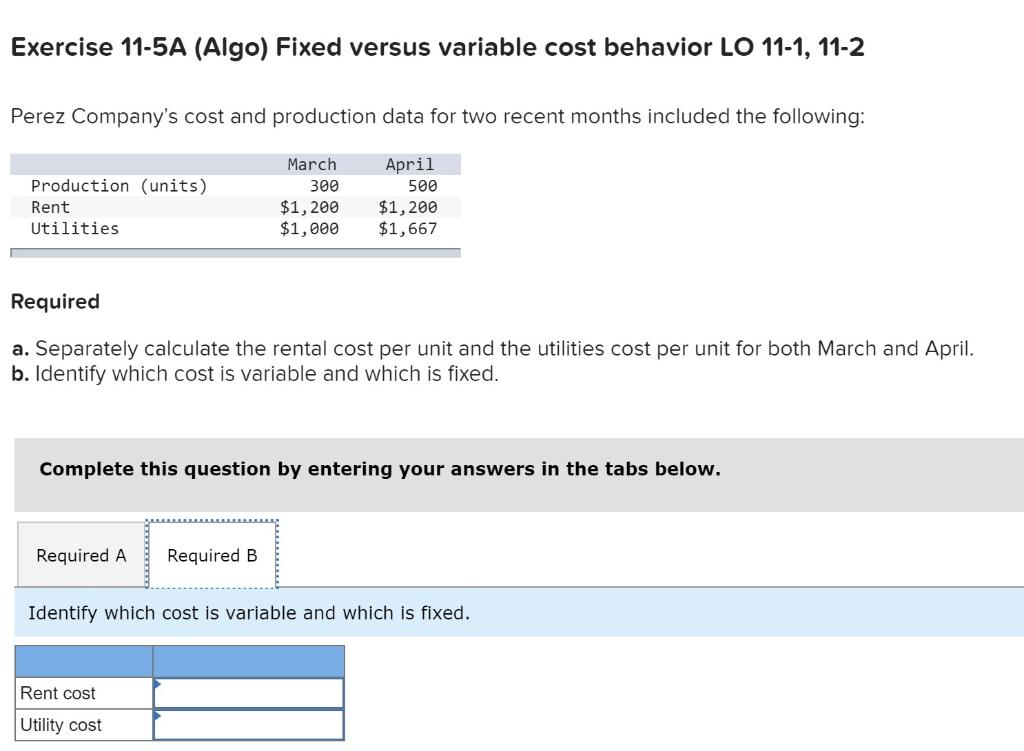Image resolution: width=1024 pixels, height=751 pixels.
Task: Click the March column header
Action: pos(311,164)
